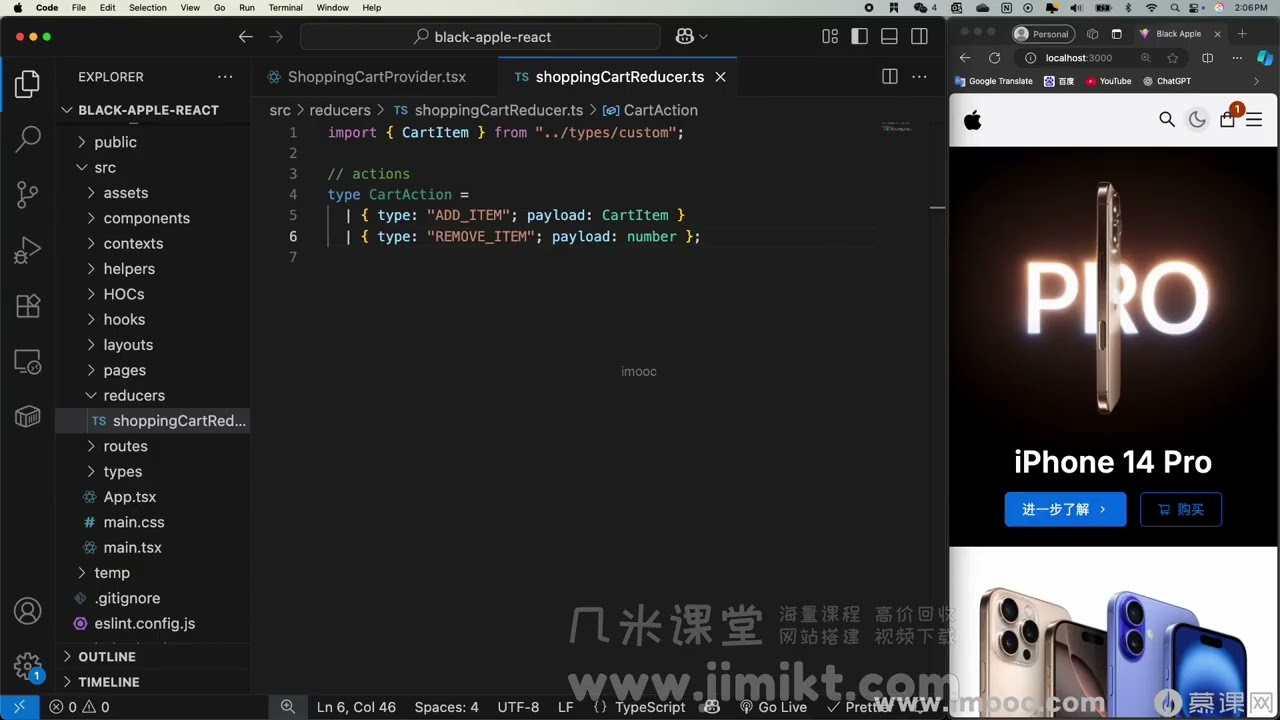Split the editor right
The image size is (1280, 720).
coord(889,77)
